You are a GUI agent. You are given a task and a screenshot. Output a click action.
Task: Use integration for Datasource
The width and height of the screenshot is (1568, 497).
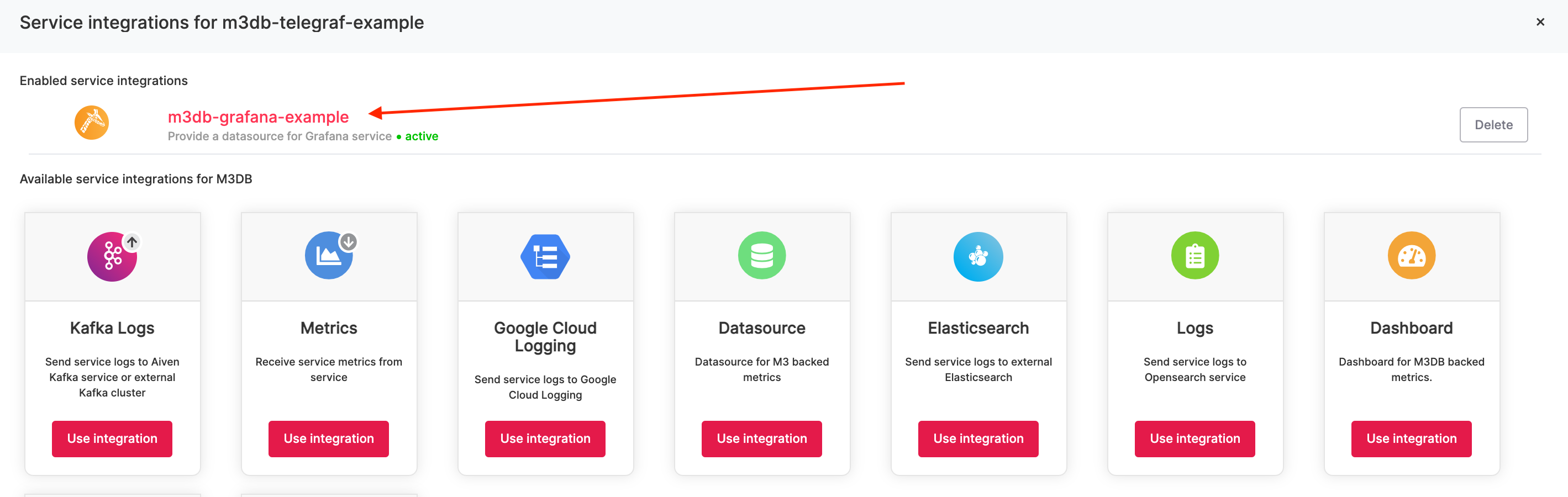click(x=761, y=438)
